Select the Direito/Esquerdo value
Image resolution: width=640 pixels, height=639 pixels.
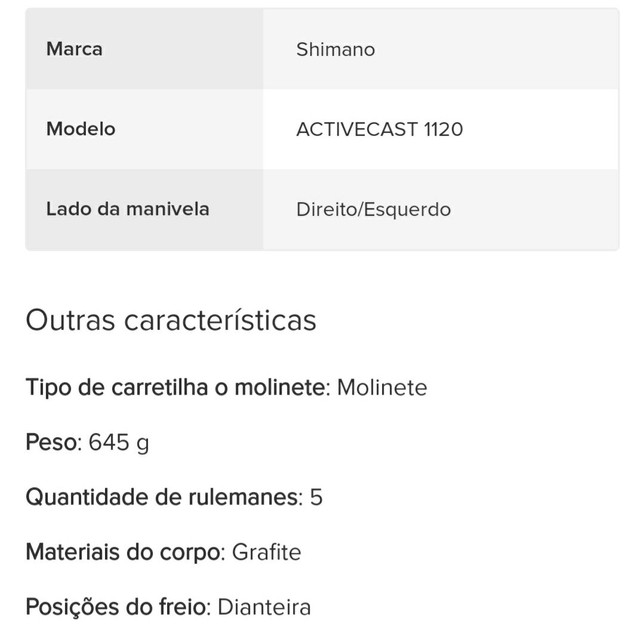[x=373, y=210]
